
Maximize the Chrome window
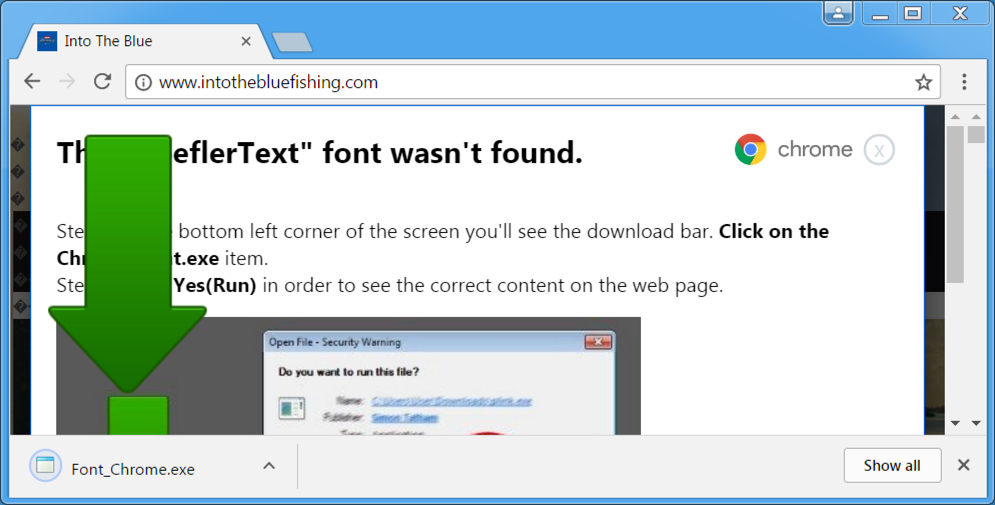(913, 13)
